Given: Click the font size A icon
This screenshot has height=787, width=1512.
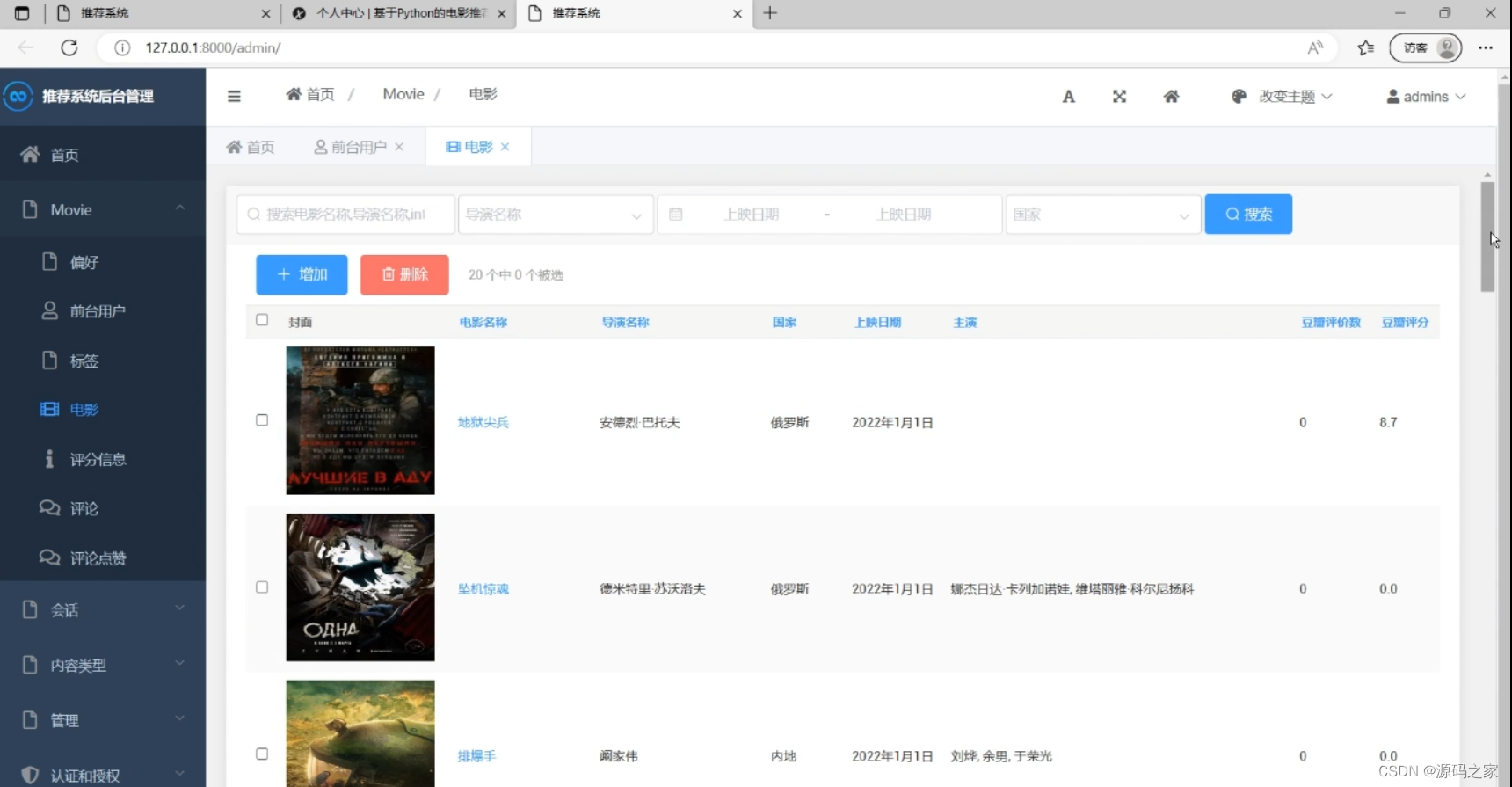Looking at the screenshot, I should [1068, 97].
